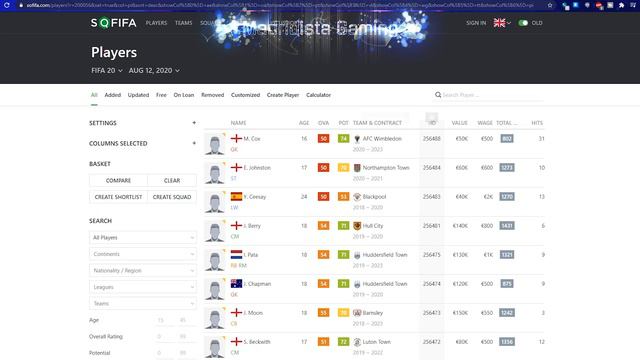Switch to the On Loan tab
Screen dimensions: 640x360
click(x=184, y=95)
